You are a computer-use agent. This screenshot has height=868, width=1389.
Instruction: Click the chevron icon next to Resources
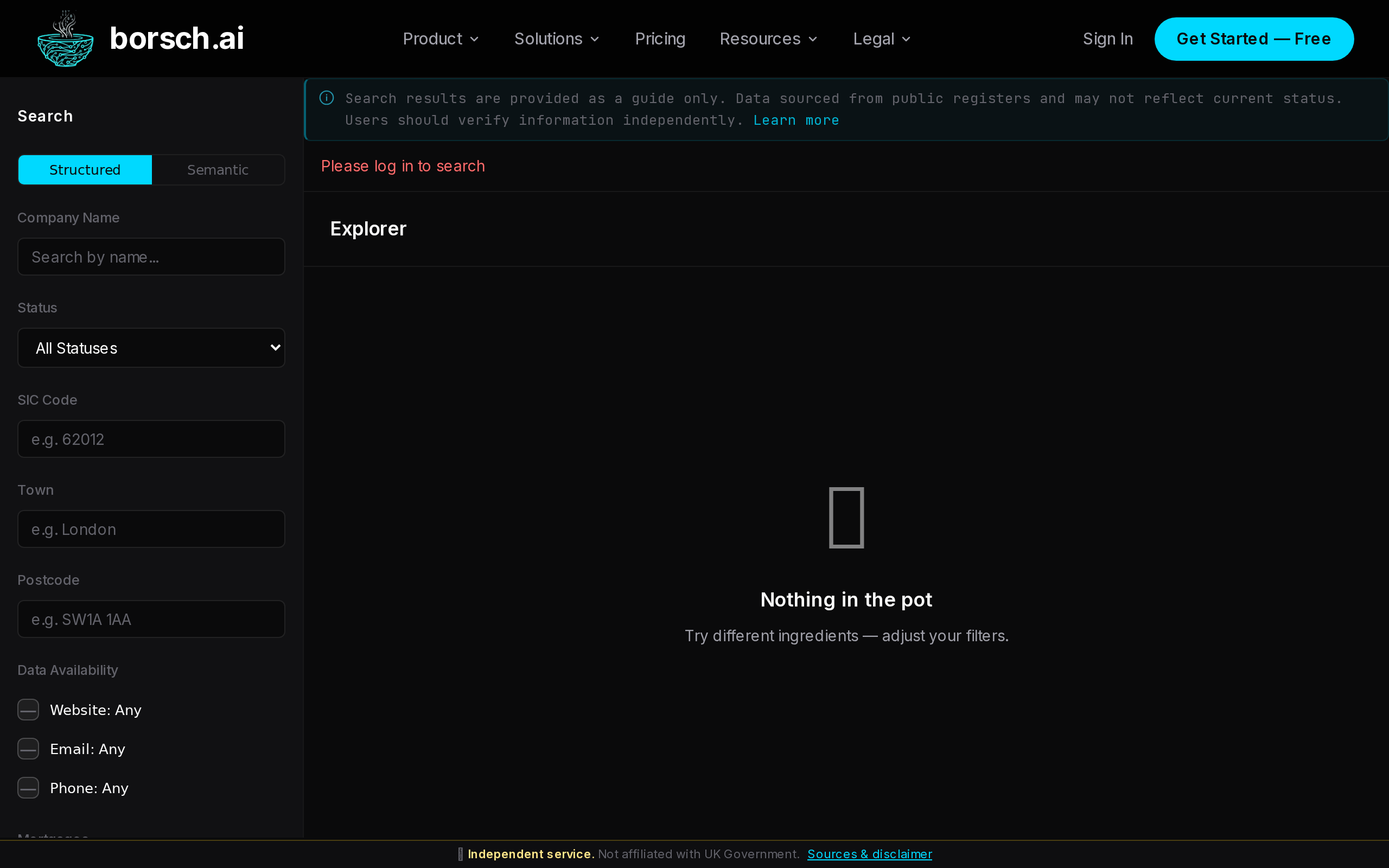point(813,39)
